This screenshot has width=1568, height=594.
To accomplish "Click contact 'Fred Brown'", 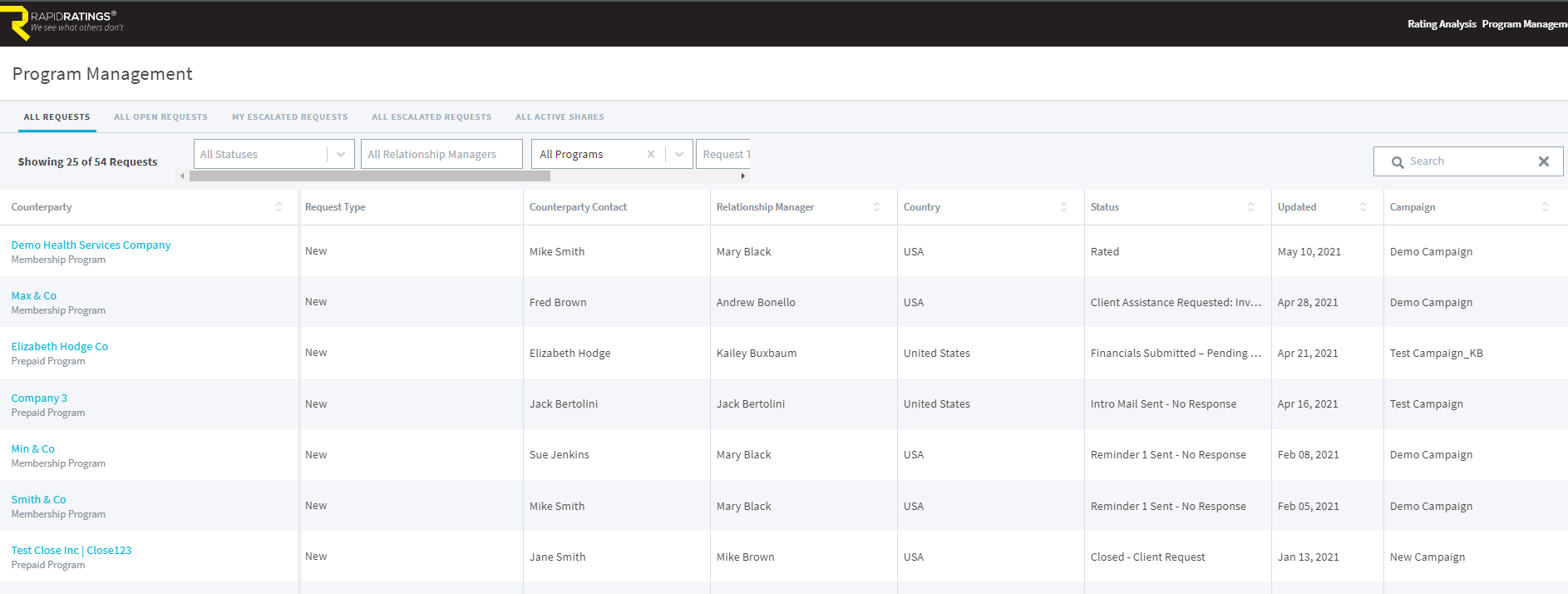I will pos(558,303).
